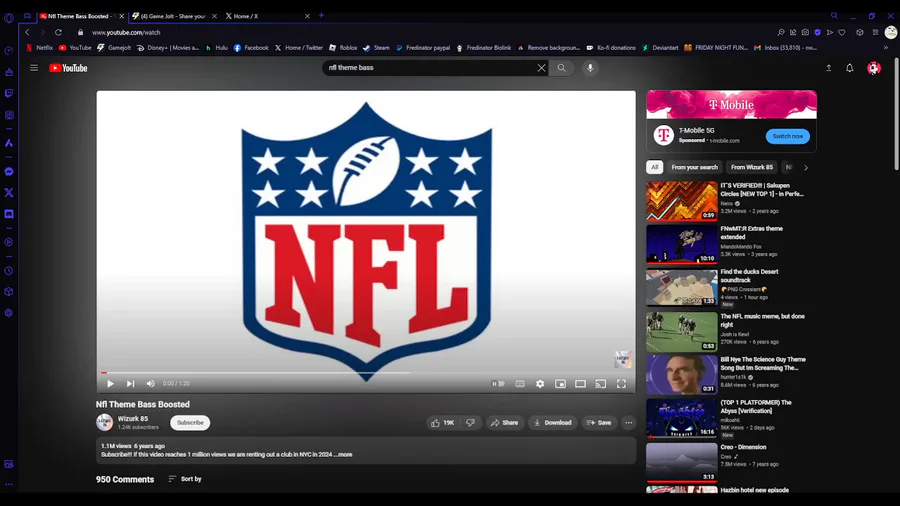Image resolution: width=900 pixels, height=506 pixels.
Task: Like the video with 19K likes
Action: pos(443,423)
